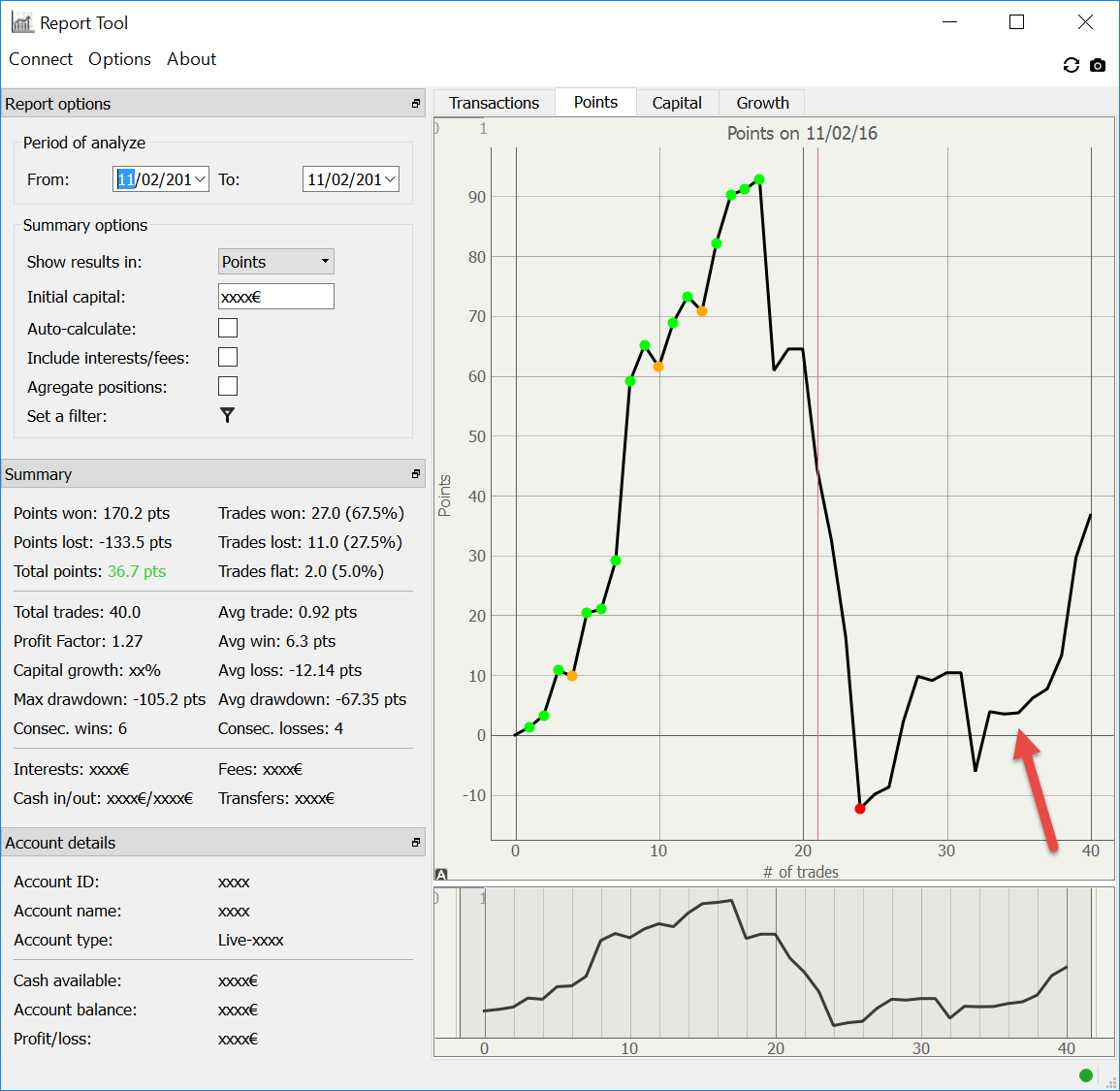Open the Connect menu
Screen dimensions: 1120x1091
coord(41,59)
